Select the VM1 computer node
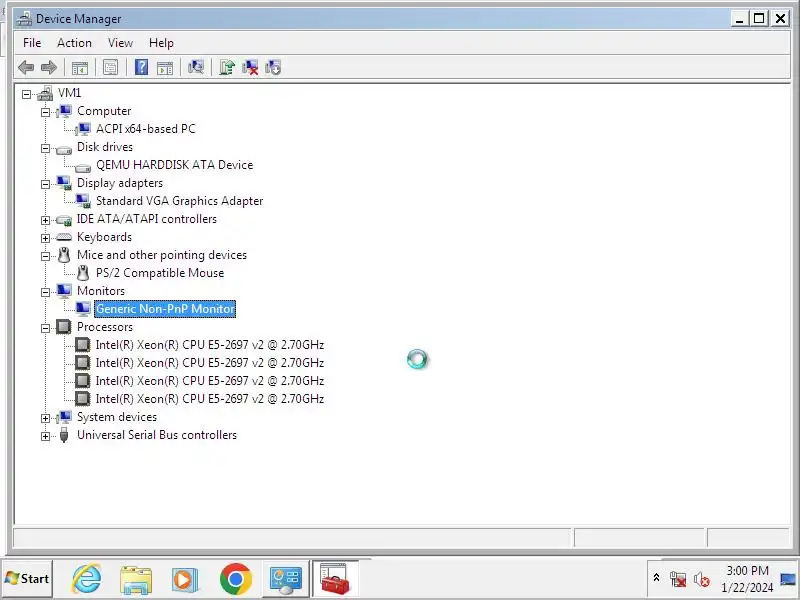800x600 pixels. (69, 93)
